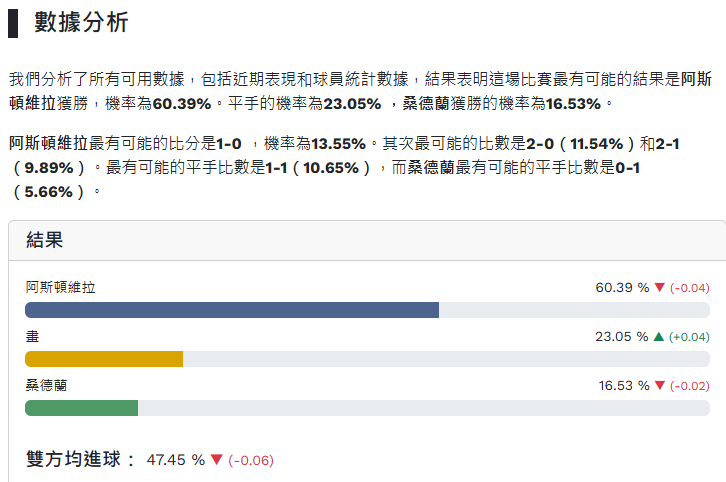Select the 阿斯頓維拉 label above the blue bar
This screenshot has height=482, width=726.
click(x=61, y=288)
